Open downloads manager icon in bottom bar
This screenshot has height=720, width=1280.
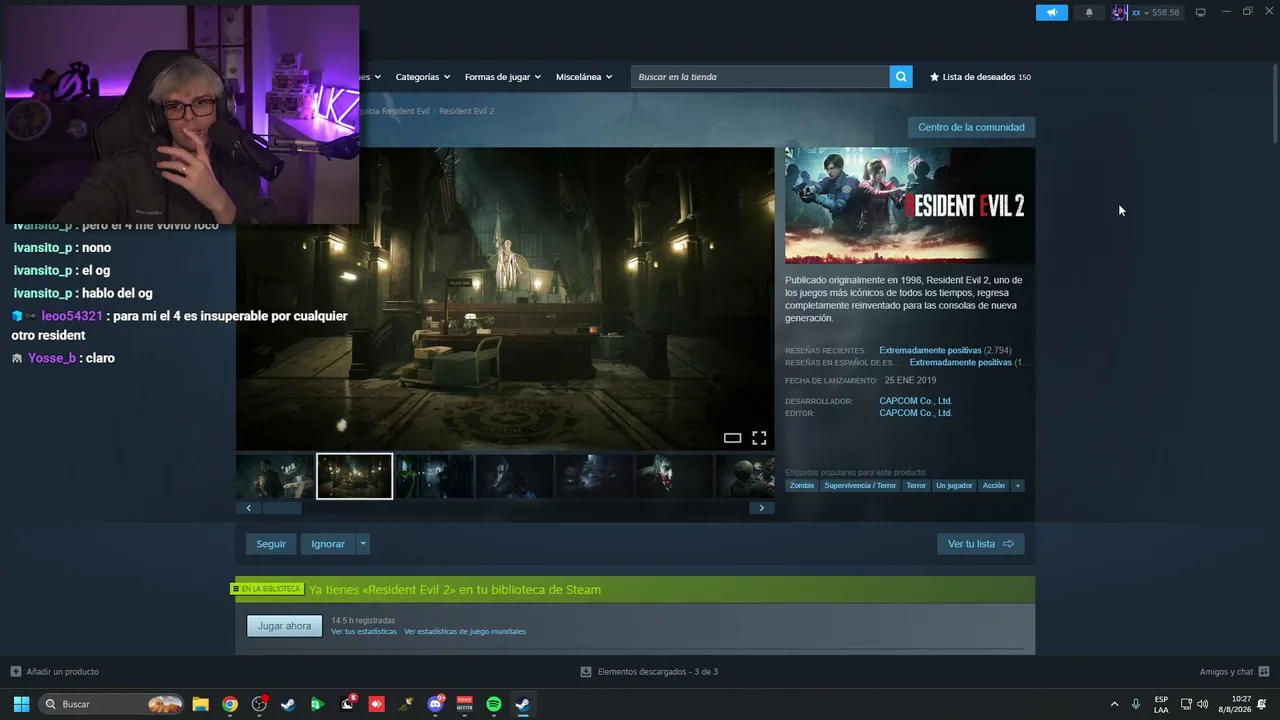586,672
